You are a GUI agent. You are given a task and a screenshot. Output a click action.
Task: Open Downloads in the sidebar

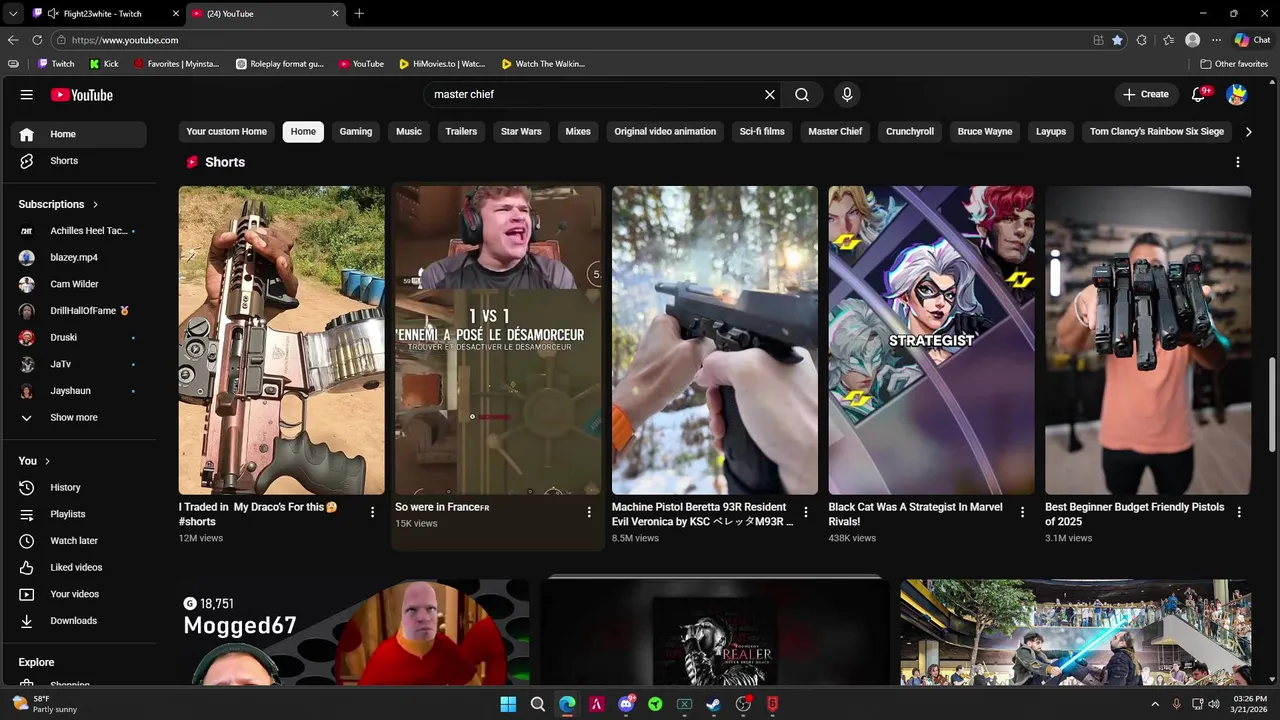click(x=79, y=621)
